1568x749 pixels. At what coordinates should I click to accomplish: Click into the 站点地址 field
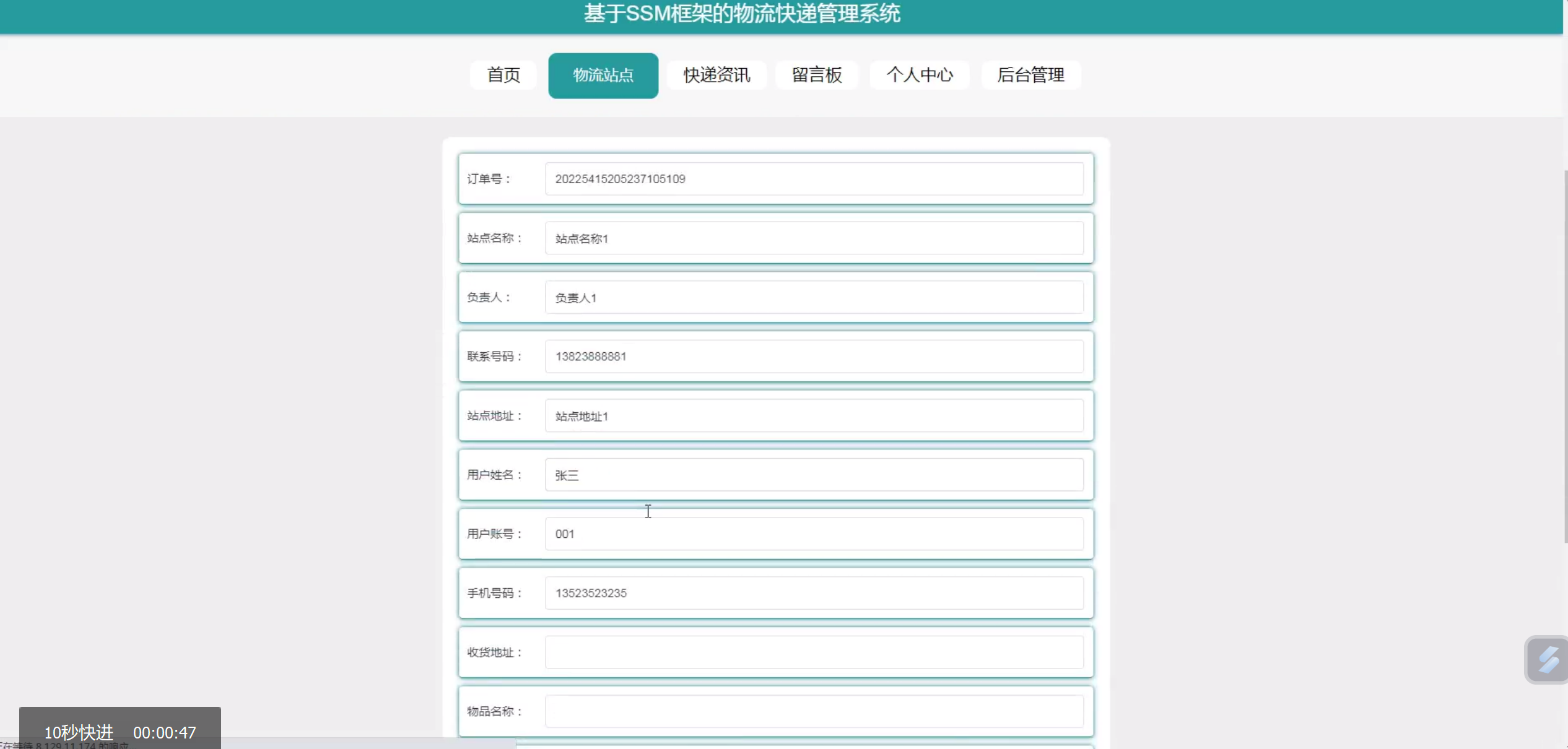click(814, 416)
